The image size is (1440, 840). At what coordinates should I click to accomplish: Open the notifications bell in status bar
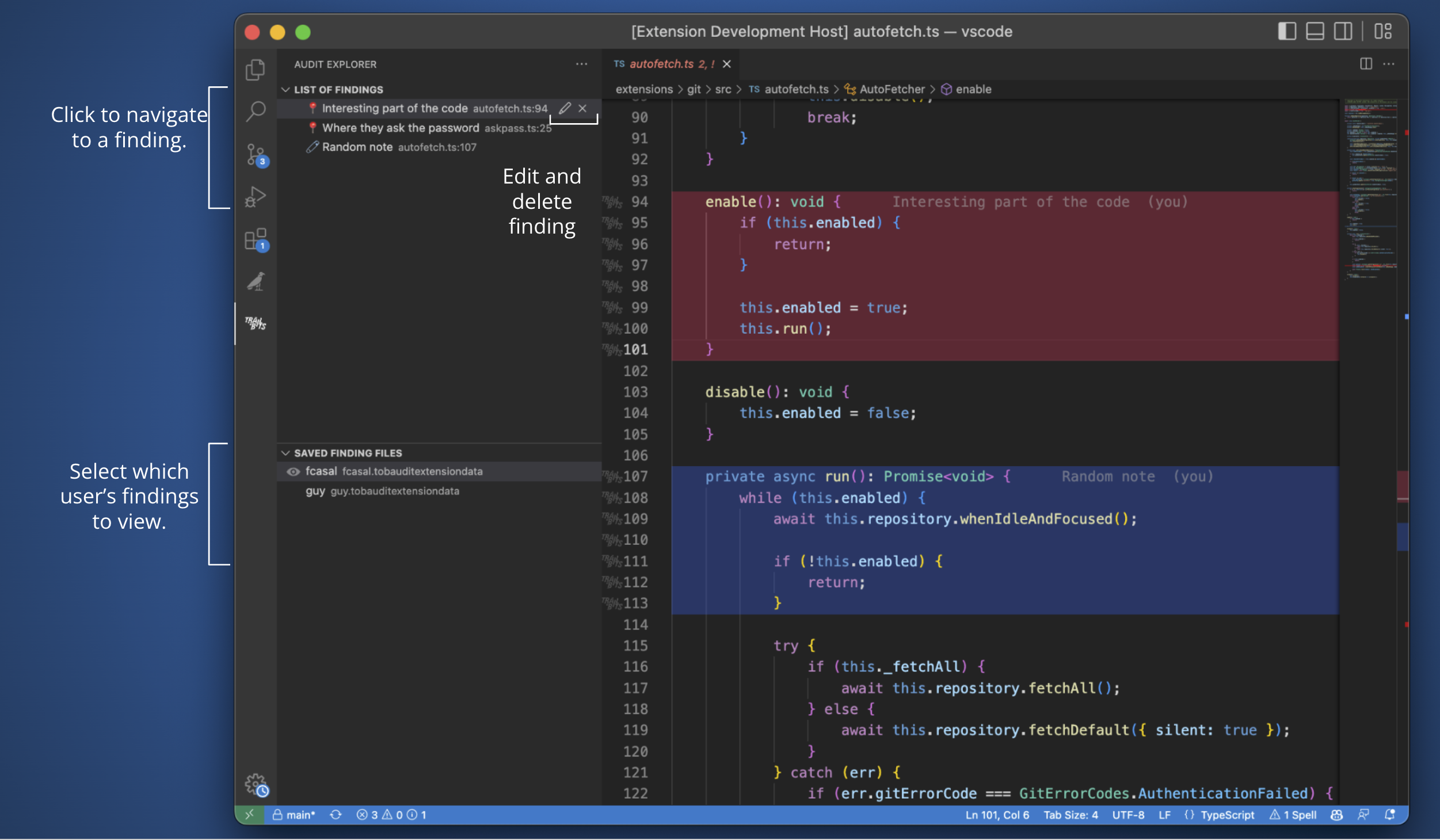point(1390,815)
